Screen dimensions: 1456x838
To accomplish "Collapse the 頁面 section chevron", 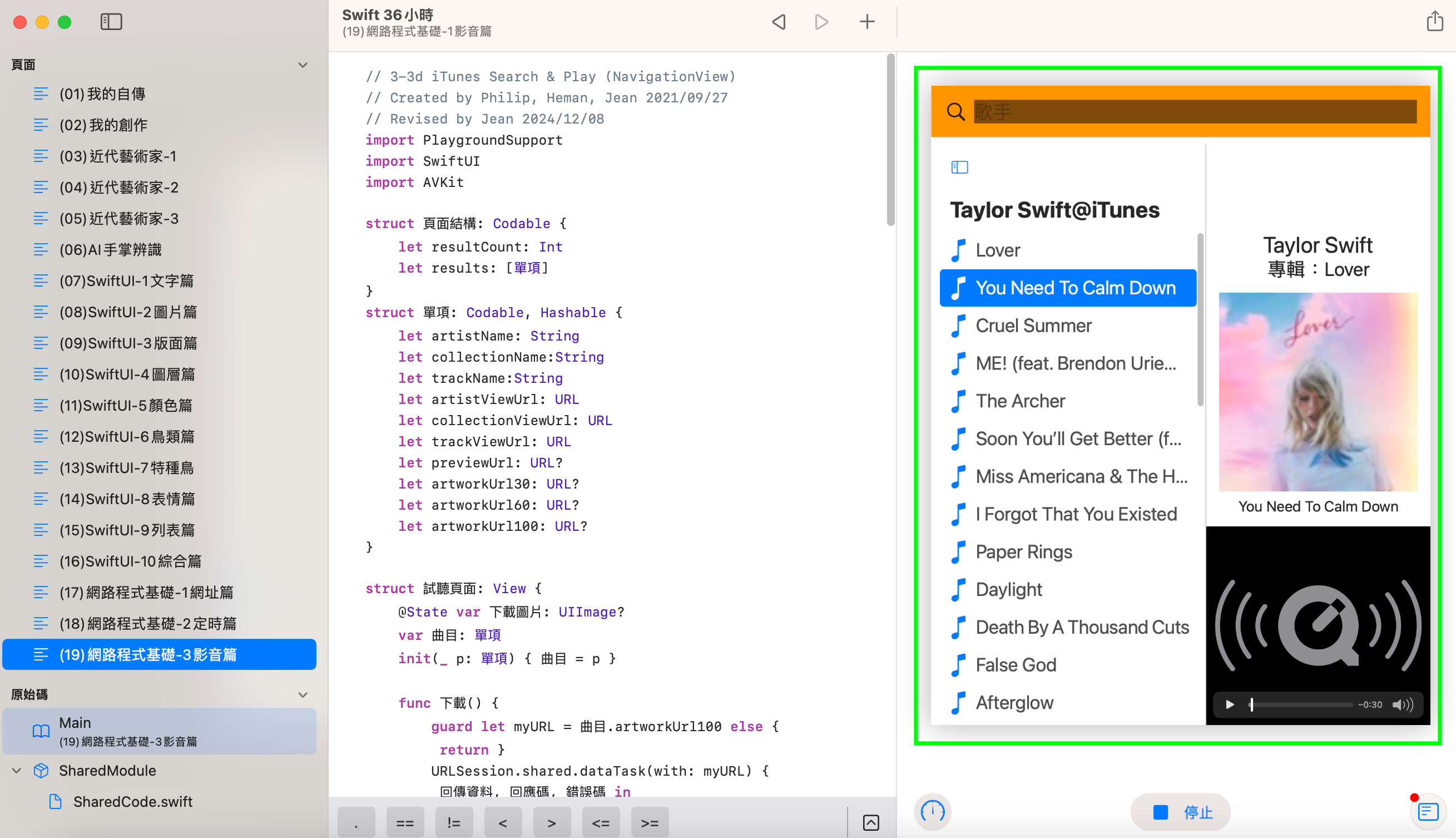I will point(303,65).
